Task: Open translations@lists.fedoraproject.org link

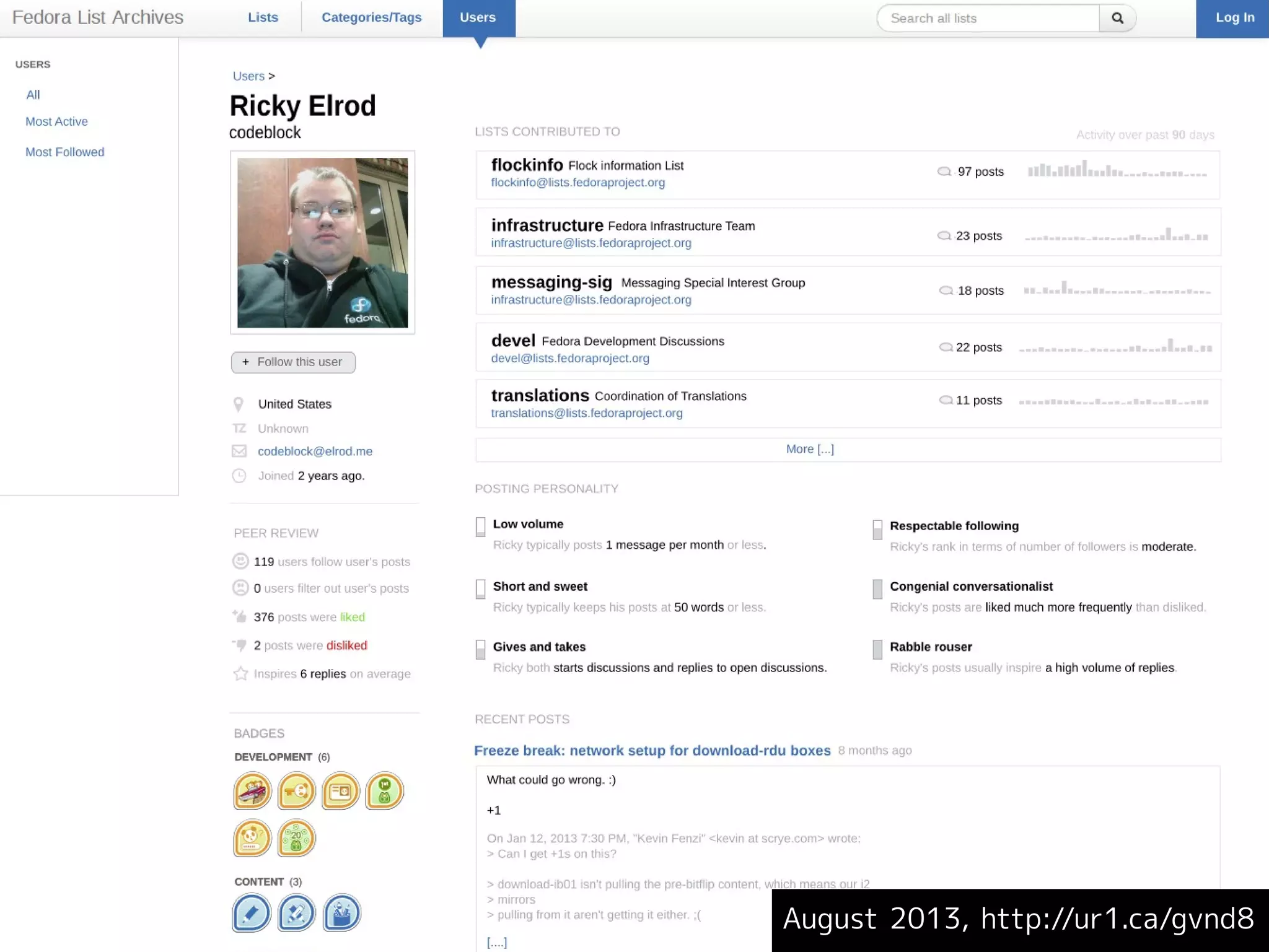Action: pyautogui.click(x=587, y=413)
